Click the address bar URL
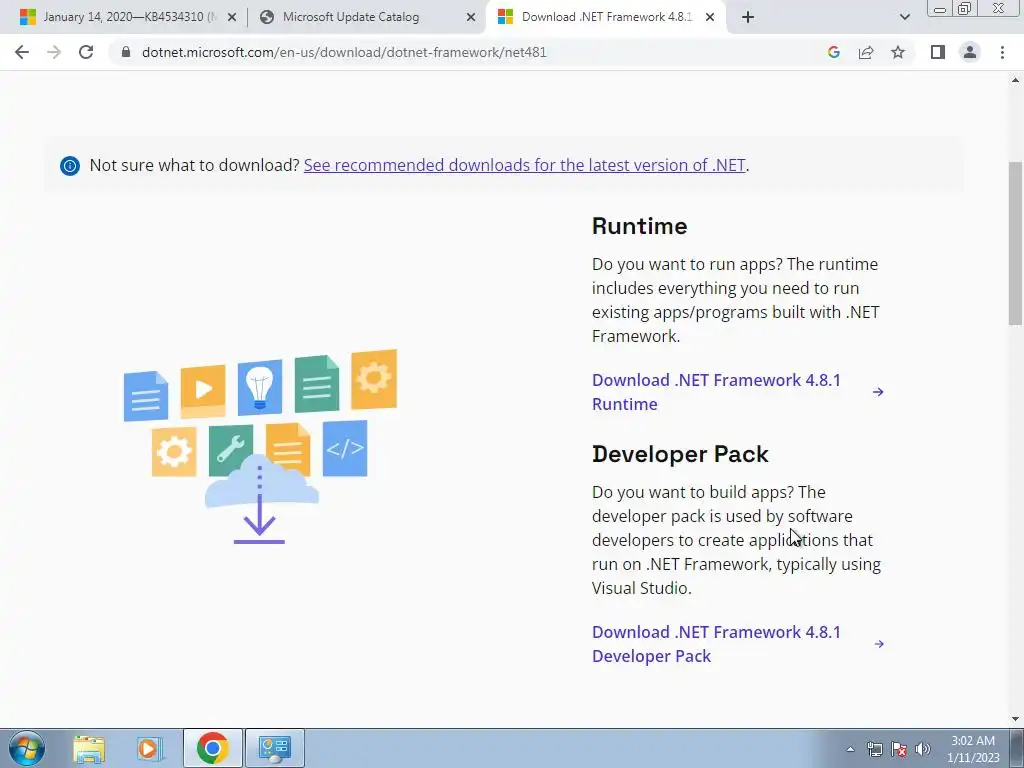The width and height of the screenshot is (1024, 768). click(344, 52)
